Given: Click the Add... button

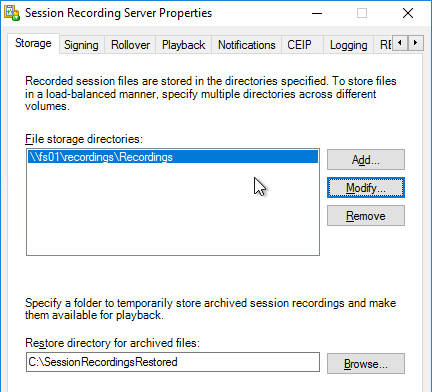Looking at the screenshot, I should pyautogui.click(x=366, y=160).
